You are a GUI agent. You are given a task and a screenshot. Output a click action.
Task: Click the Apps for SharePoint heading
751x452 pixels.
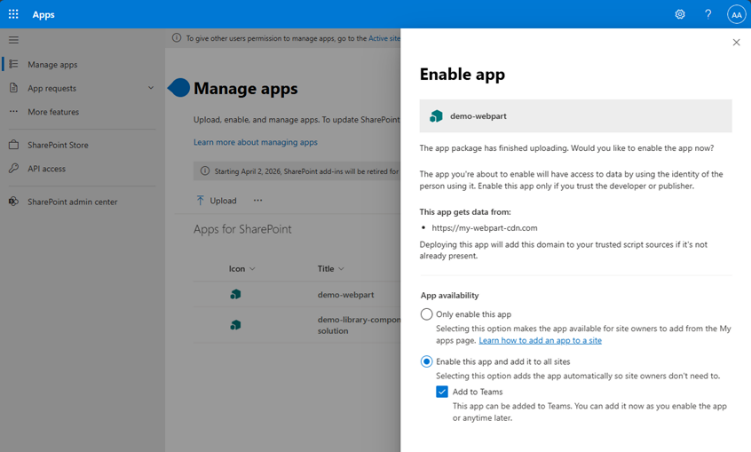pyautogui.click(x=242, y=229)
